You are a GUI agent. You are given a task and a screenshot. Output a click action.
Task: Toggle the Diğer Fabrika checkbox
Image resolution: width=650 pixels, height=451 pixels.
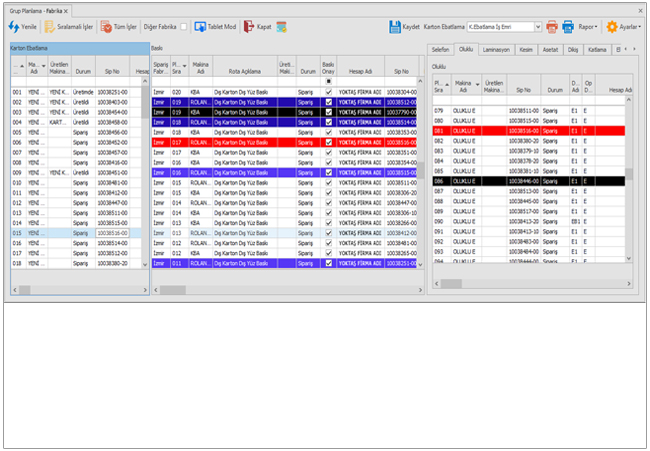point(184,27)
